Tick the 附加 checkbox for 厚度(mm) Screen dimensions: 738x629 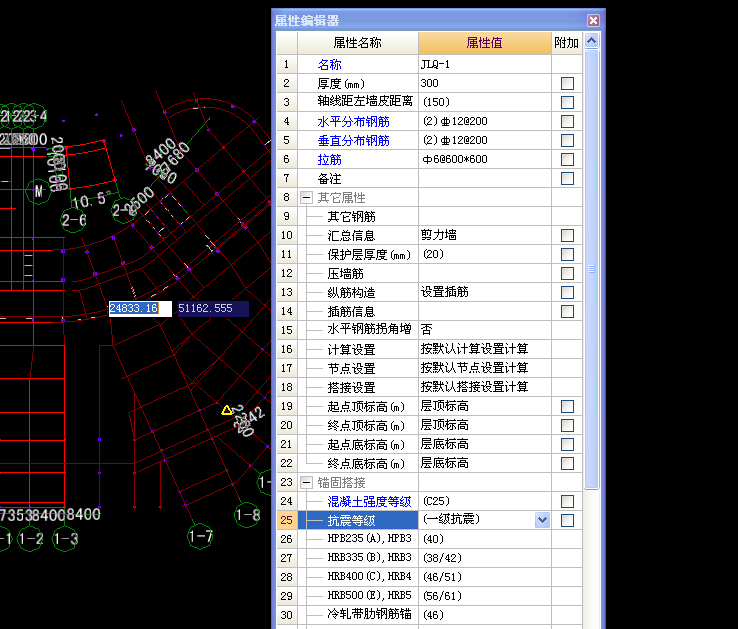coord(567,83)
